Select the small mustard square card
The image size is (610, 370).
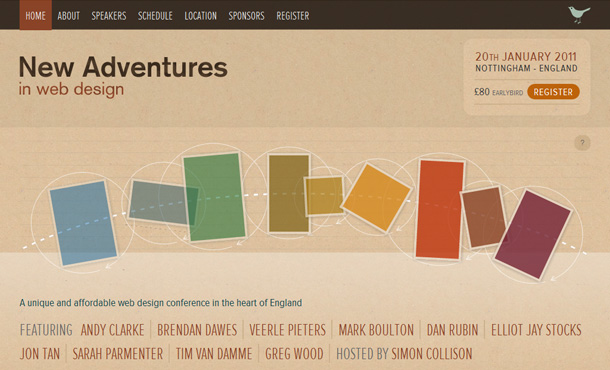point(325,196)
